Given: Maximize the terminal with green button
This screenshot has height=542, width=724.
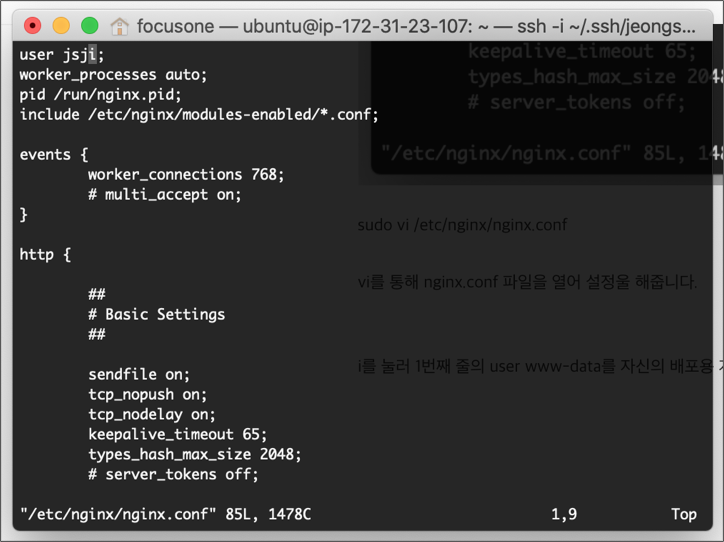Looking at the screenshot, I should (x=90, y=26).
